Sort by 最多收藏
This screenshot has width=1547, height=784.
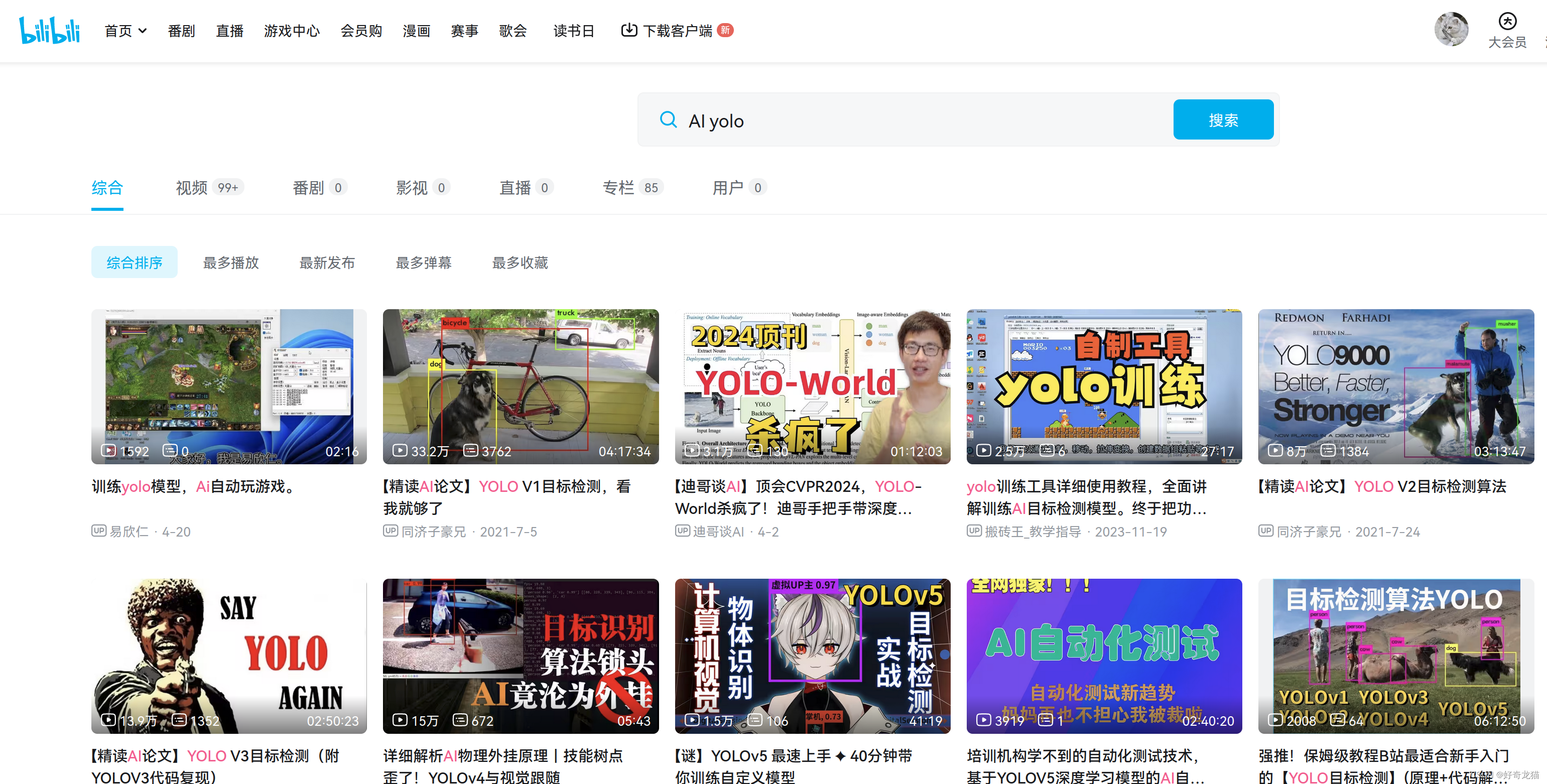point(520,263)
